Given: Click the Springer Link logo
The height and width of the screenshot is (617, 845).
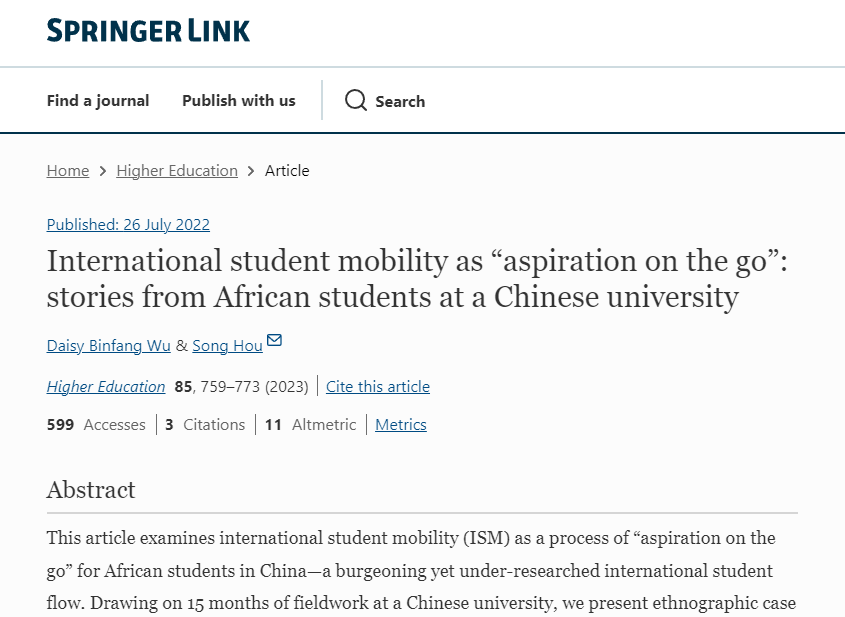Looking at the screenshot, I should [x=148, y=31].
